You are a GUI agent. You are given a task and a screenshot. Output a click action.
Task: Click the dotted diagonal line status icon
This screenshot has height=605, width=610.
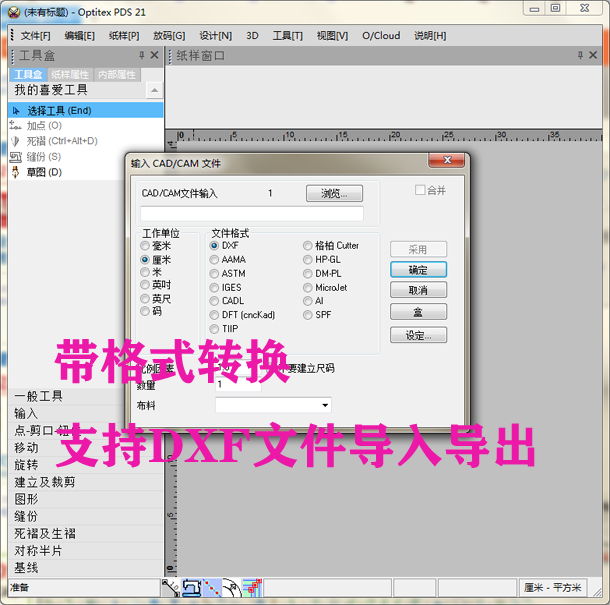point(212,588)
